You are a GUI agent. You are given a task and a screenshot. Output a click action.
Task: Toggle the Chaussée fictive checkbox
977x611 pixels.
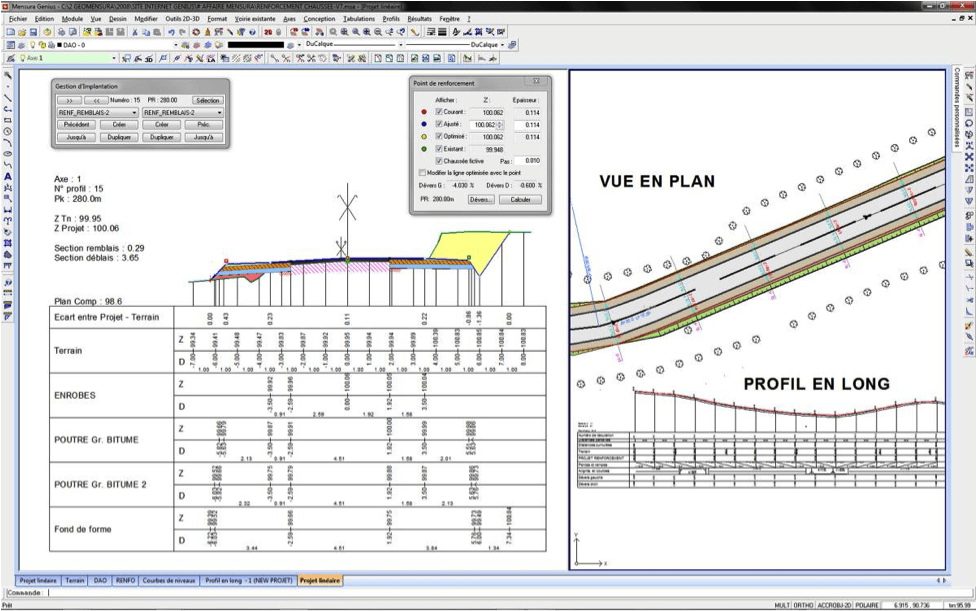439,160
